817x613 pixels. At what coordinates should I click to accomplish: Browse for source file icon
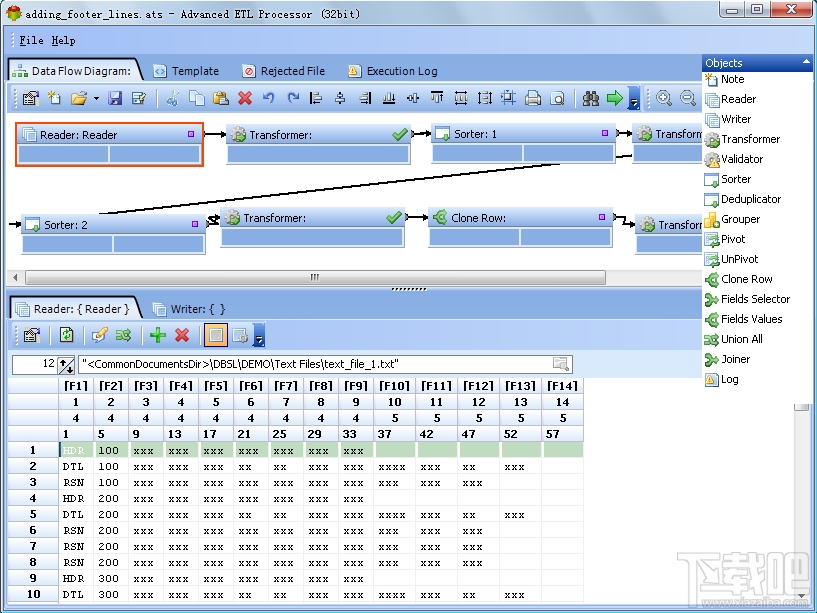click(561, 364)
